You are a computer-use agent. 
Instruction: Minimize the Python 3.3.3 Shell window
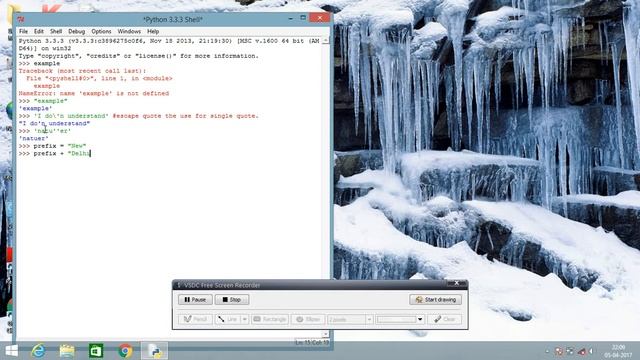tap(290, 18)
